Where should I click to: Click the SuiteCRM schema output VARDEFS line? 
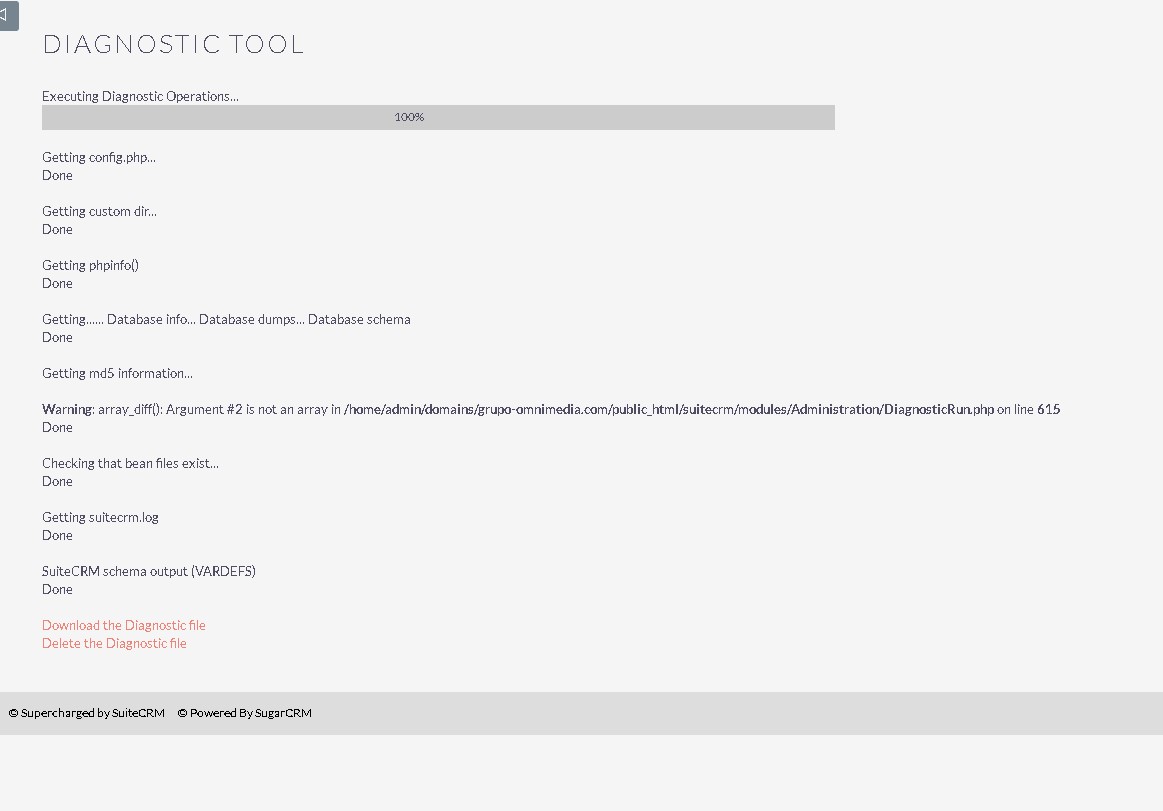click(149, 571)
